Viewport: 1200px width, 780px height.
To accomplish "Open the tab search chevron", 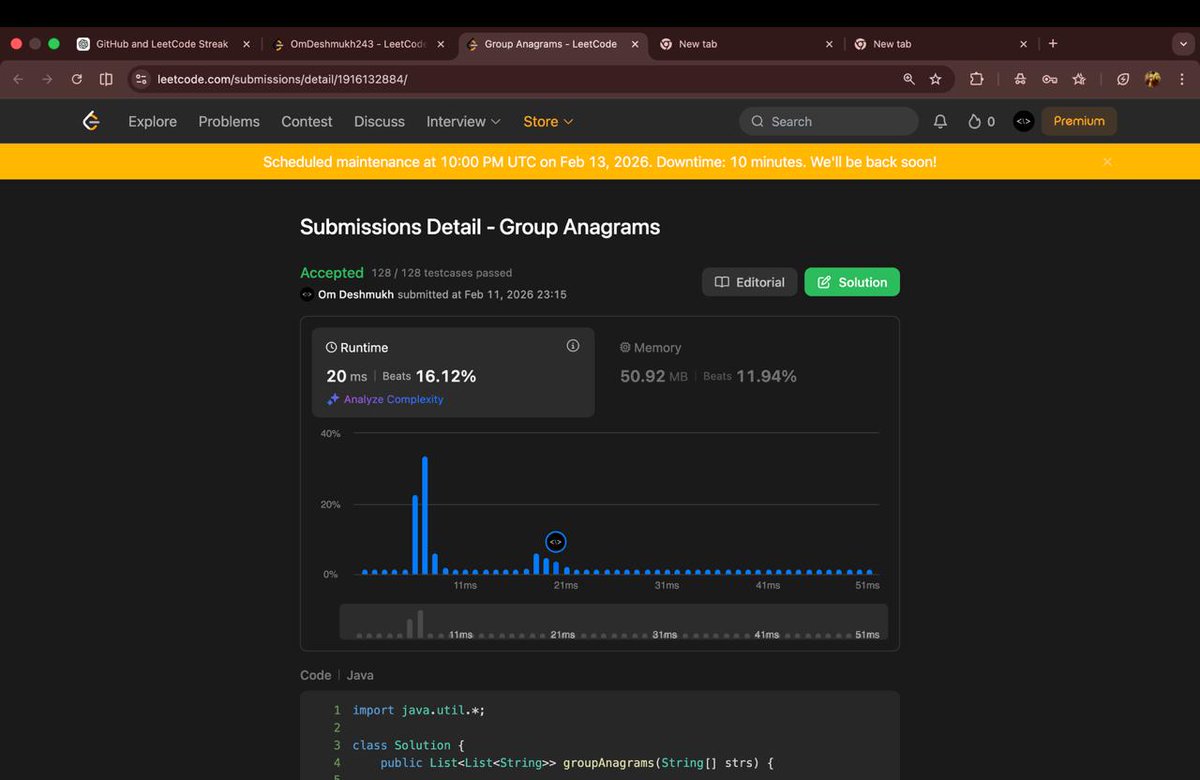I will 1182,44.
